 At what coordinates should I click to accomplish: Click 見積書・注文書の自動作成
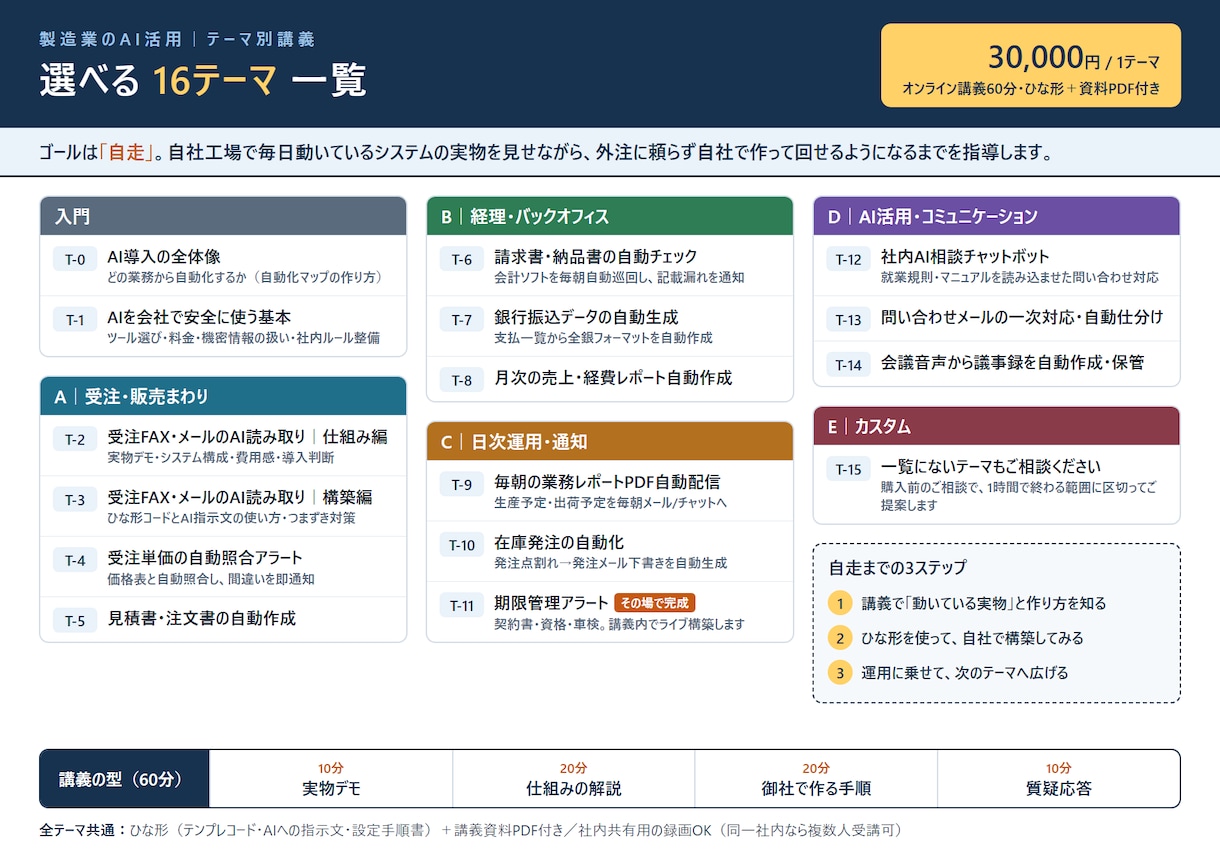202,617
